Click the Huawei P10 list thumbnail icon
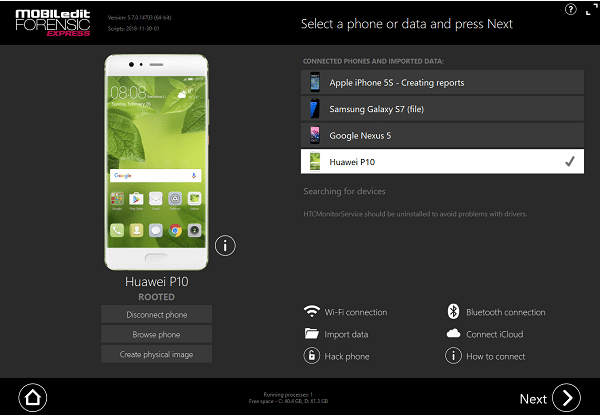Image resolution: width=600 pixels, height=415 pixels. (x=315, y=161)
